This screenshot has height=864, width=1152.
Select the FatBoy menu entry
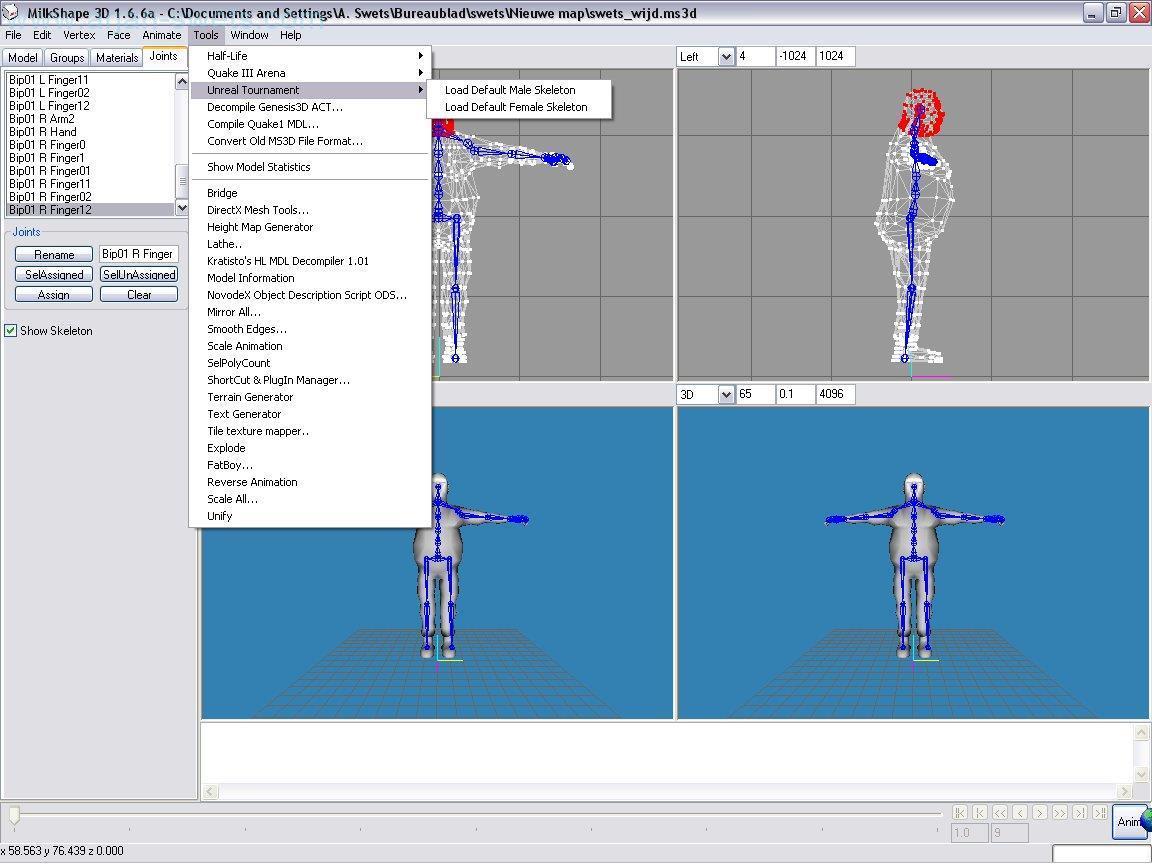point(310,465)
